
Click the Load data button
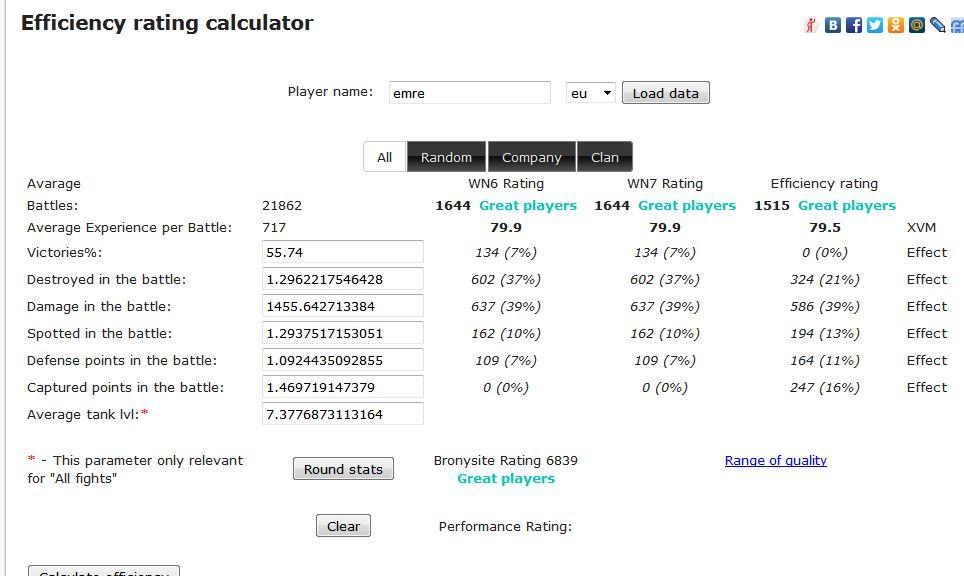coord(666,93)
